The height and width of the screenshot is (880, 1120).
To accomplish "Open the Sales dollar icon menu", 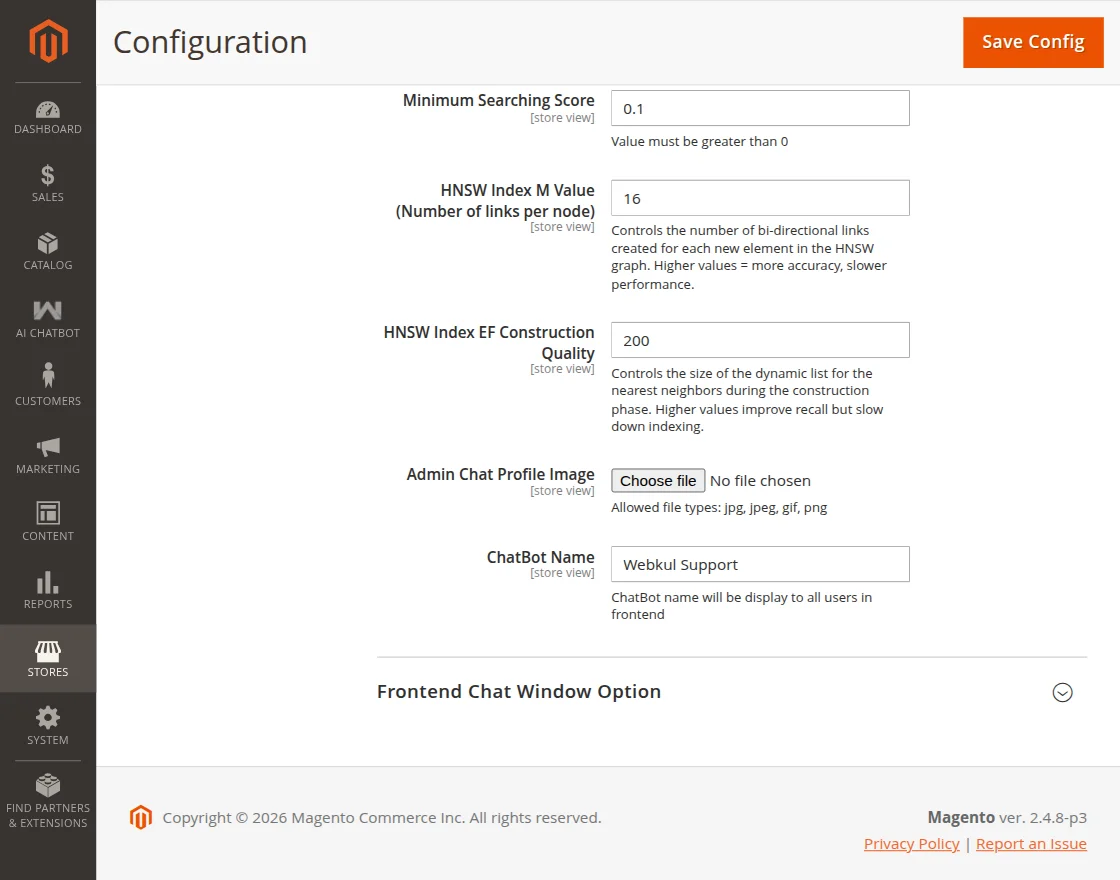I will click(48, 176).
